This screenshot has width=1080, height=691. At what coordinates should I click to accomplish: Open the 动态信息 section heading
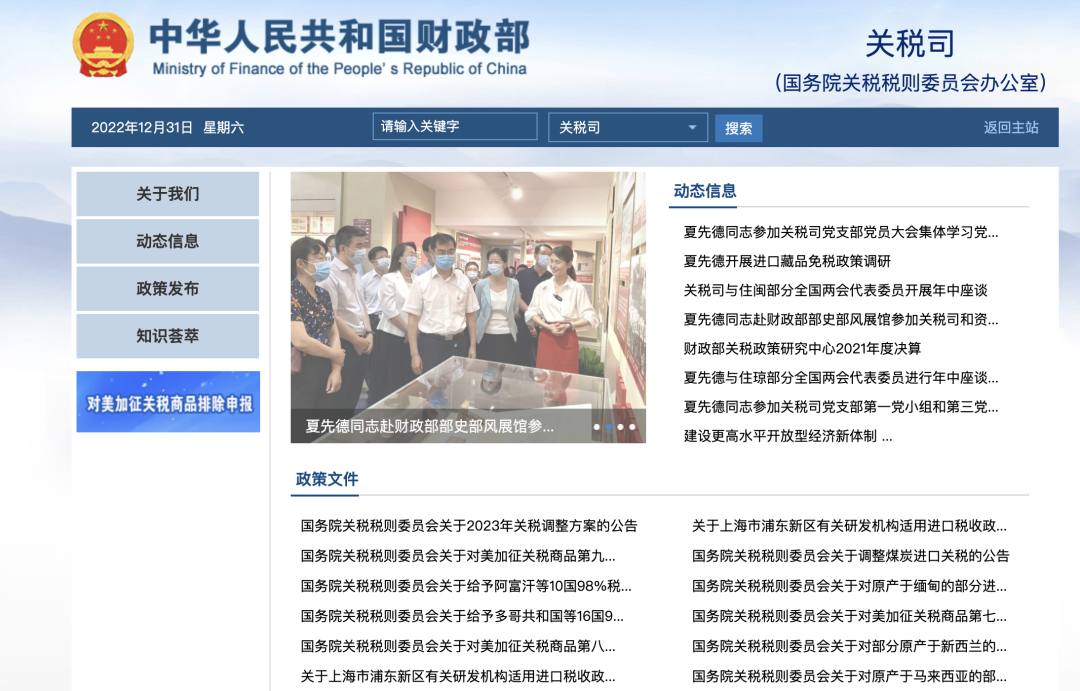tap(705, 191)
